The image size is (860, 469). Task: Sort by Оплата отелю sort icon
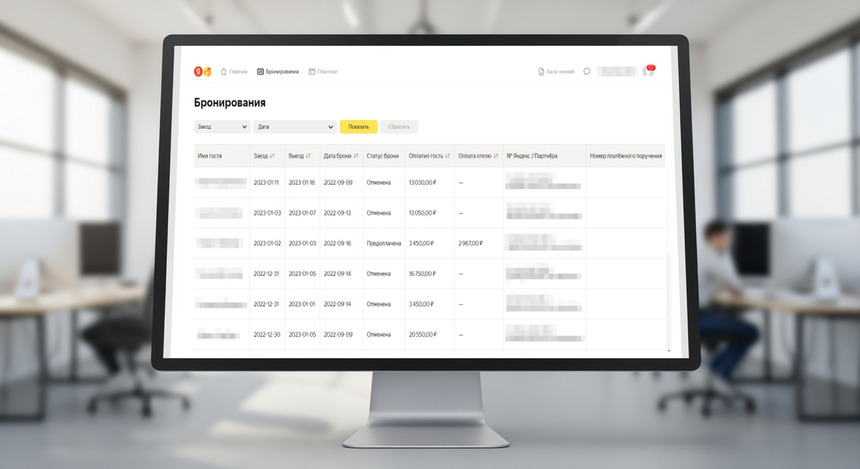pyautogui.click(x=495, y=156)
